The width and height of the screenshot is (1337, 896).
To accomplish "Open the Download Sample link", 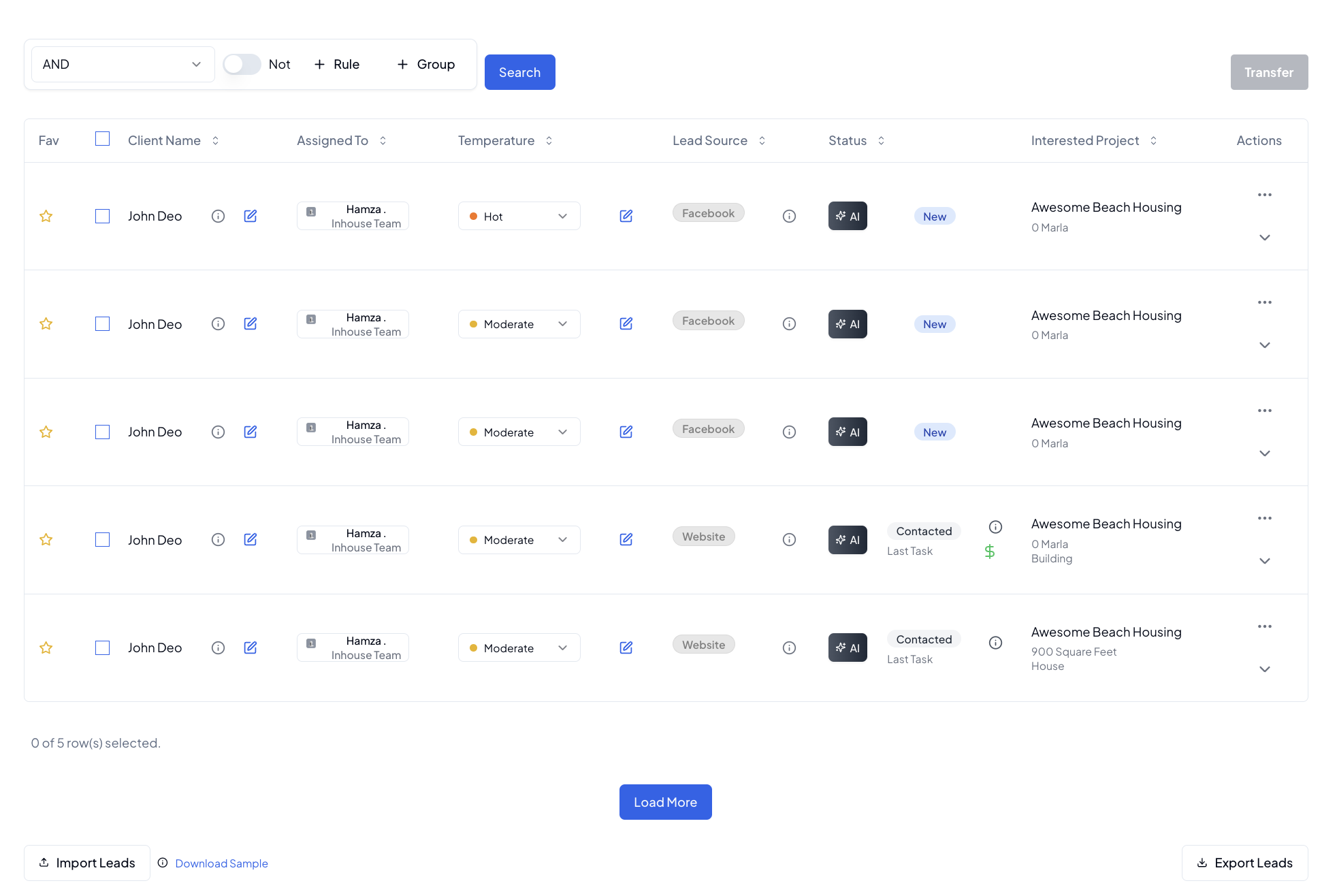I will 221,863.
